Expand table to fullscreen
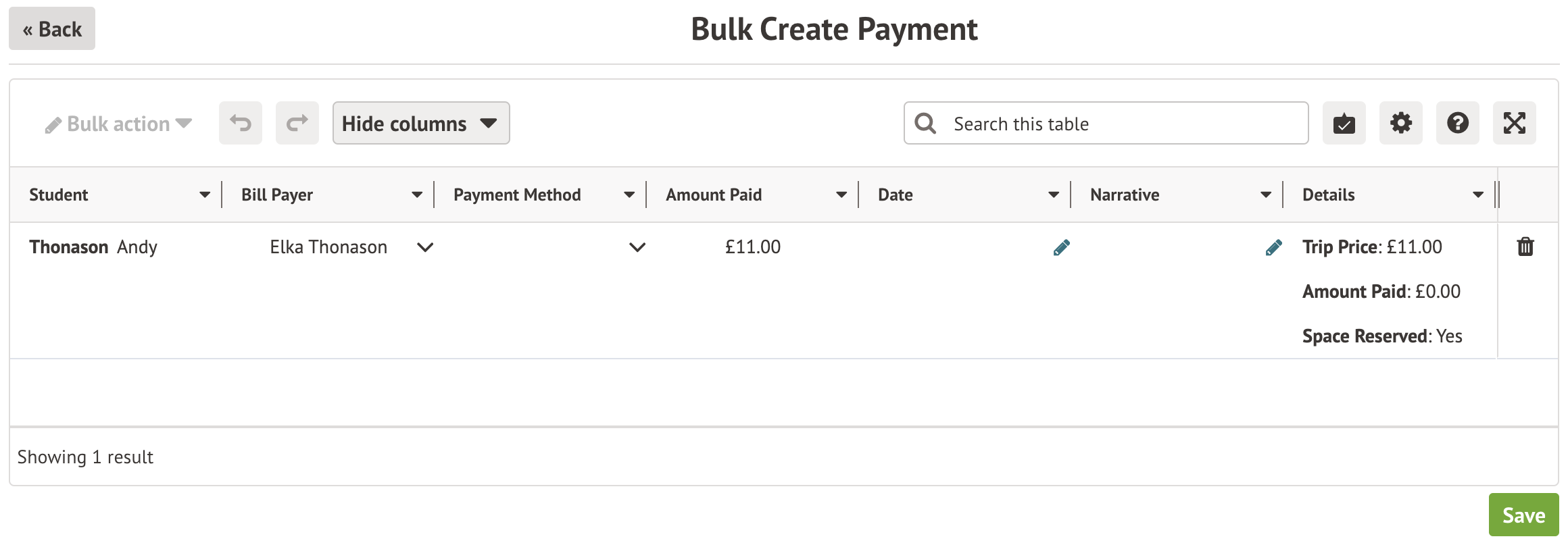The image size is (1568, 543). pos(1514,123)
